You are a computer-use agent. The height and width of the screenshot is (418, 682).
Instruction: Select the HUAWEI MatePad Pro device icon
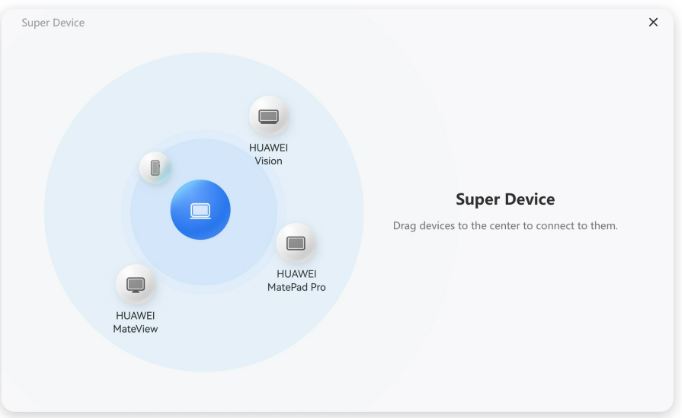pyautogui.click(x=295, y=243)
